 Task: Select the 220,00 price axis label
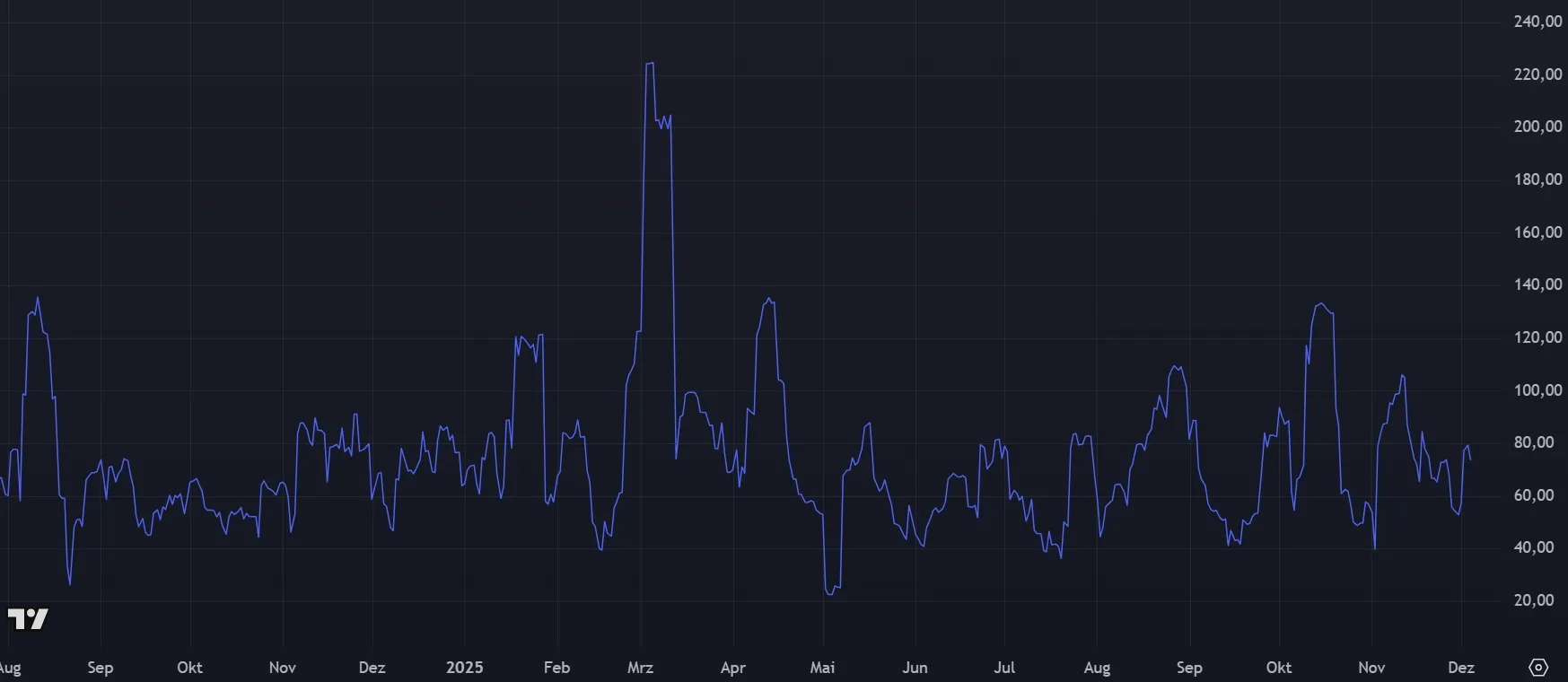pos(1537,74)
